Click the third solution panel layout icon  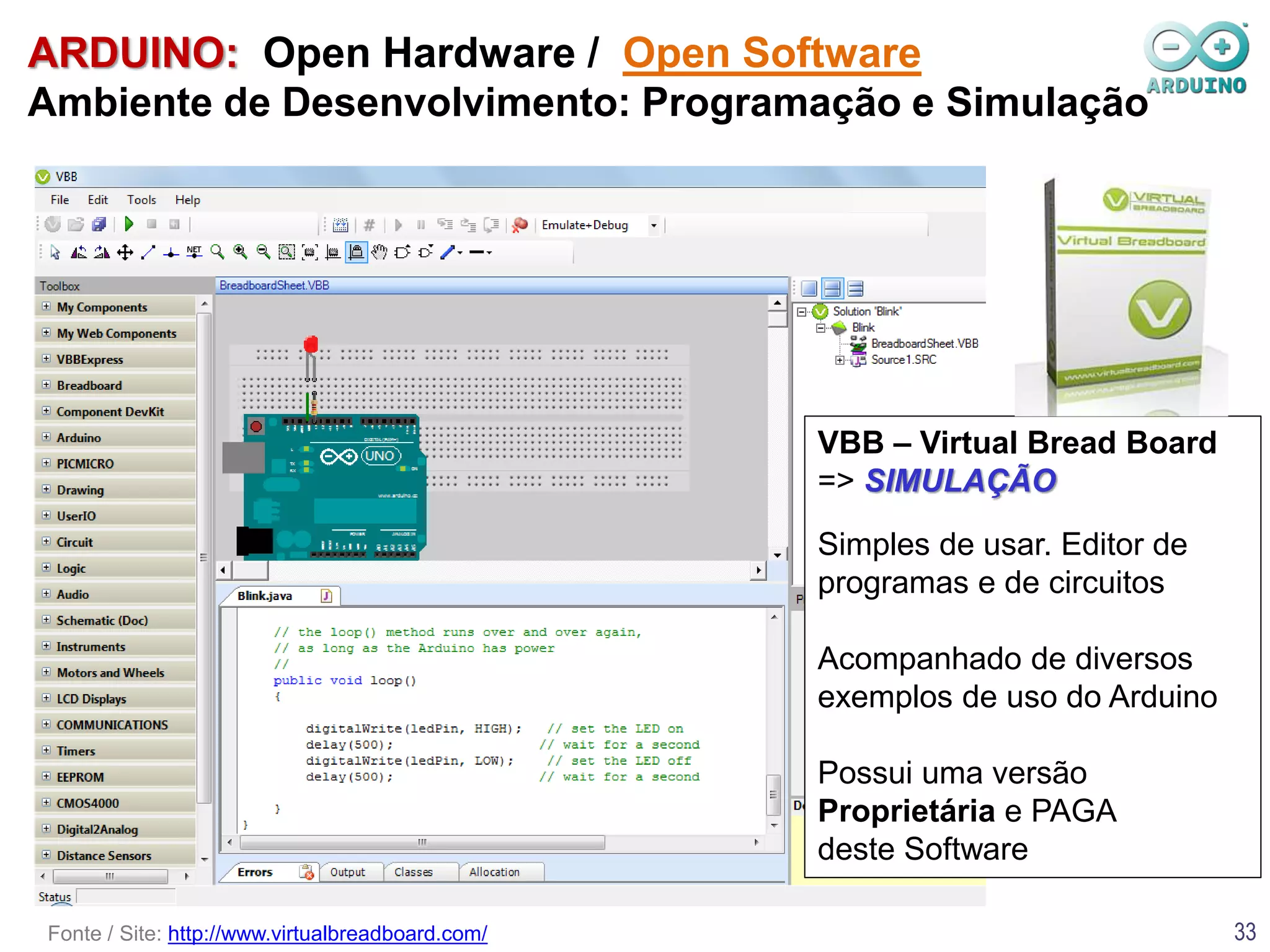[856, 288]
